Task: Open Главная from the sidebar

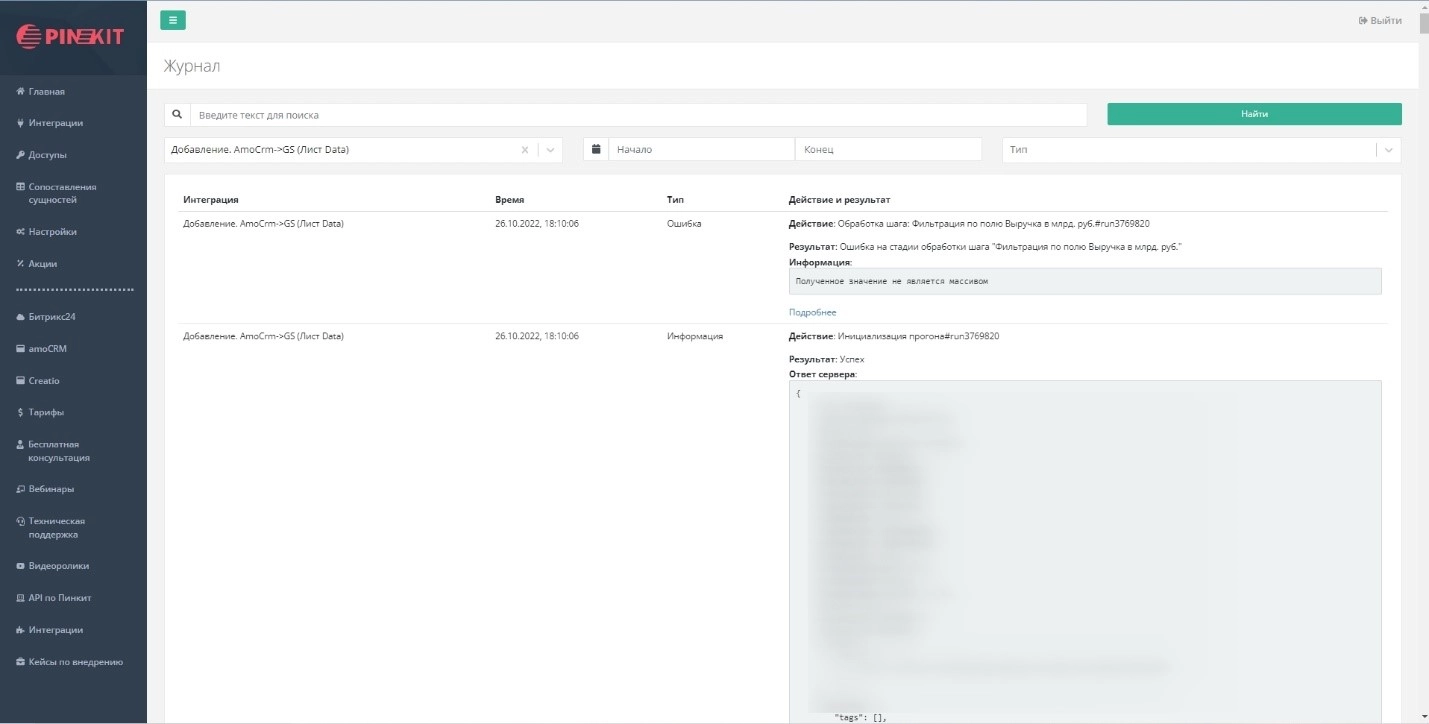Action: pyautogui.click(x=46, y=92)
